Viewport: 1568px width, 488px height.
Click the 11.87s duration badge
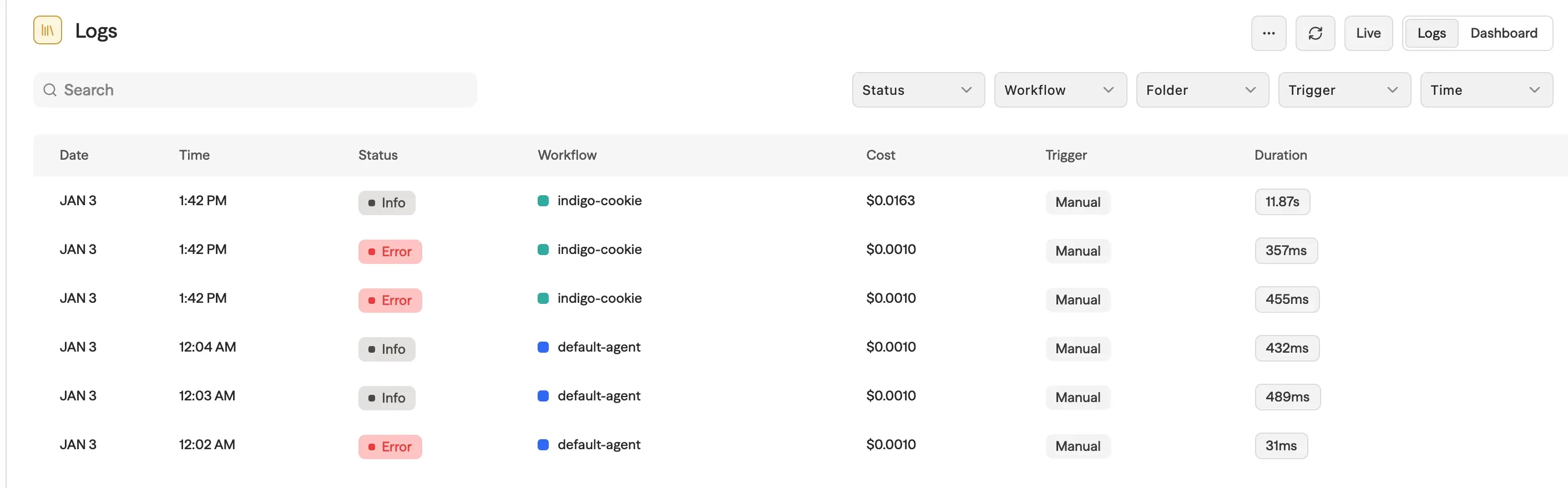(x=1281, y=202)
